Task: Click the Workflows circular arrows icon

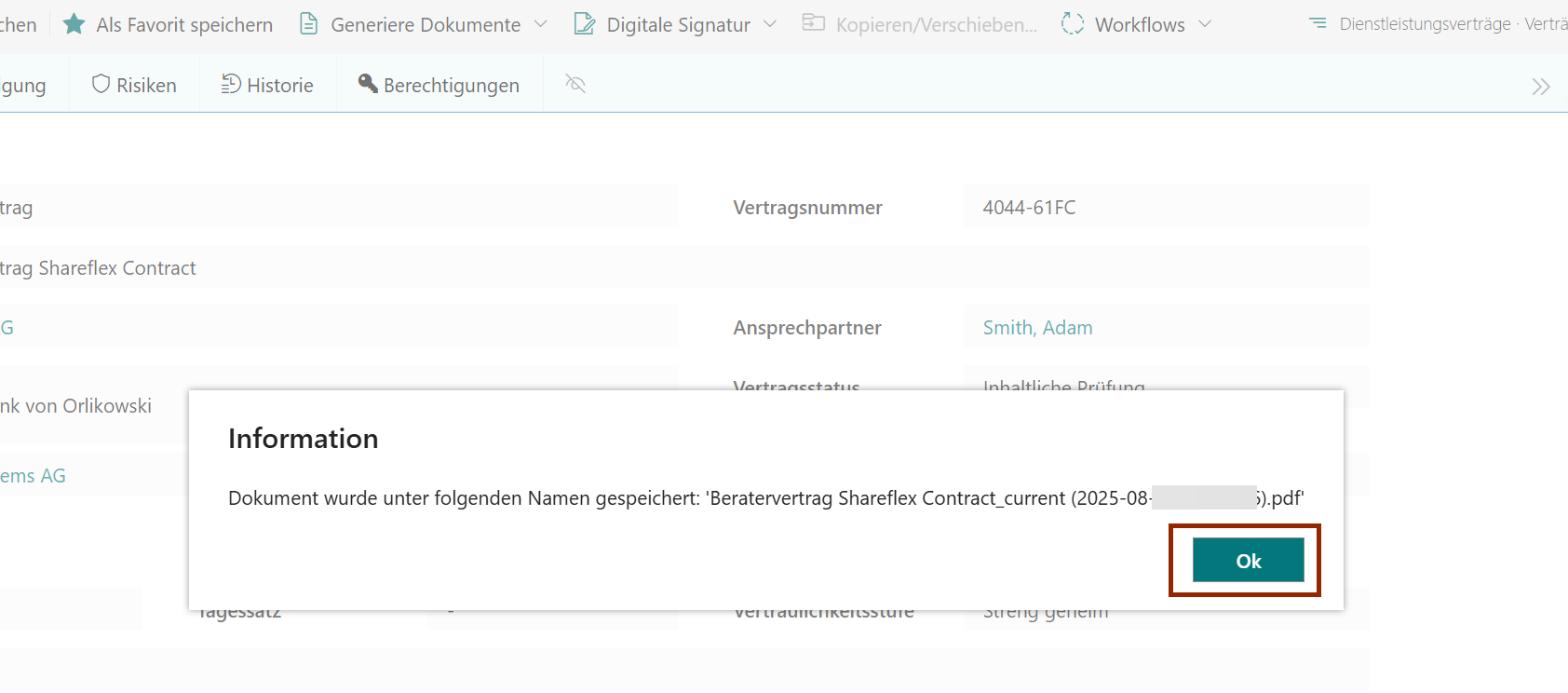Action: point(1073,24)
